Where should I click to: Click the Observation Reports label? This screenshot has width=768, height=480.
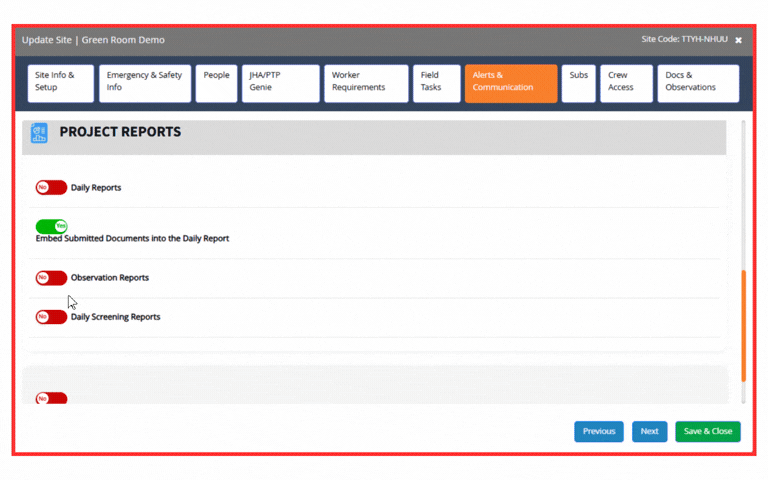110,278
